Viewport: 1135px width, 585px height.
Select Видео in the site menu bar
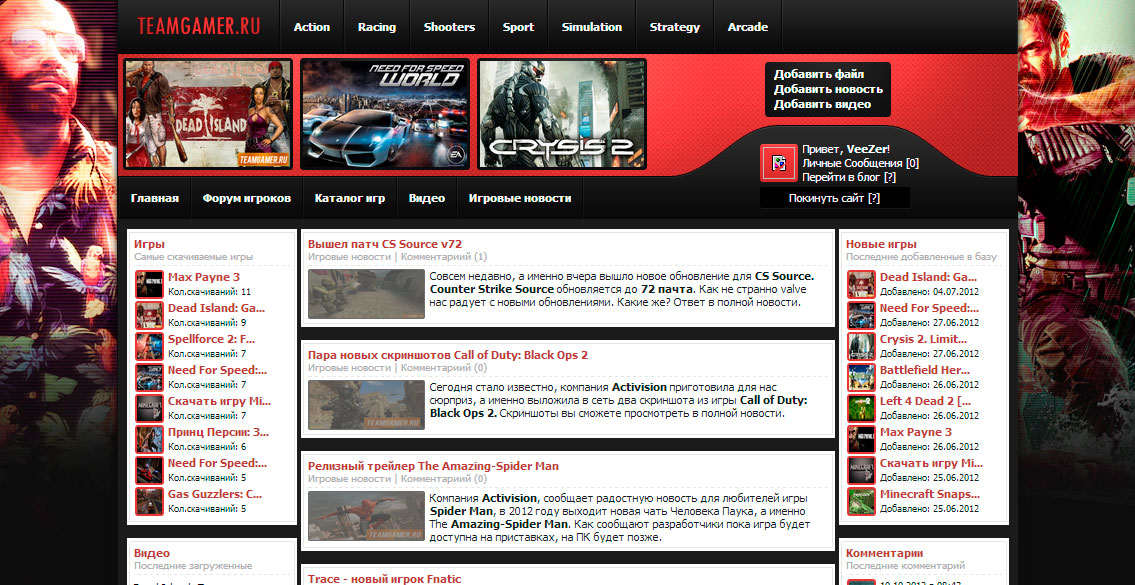pyautogui.click(x=427, y=198)
